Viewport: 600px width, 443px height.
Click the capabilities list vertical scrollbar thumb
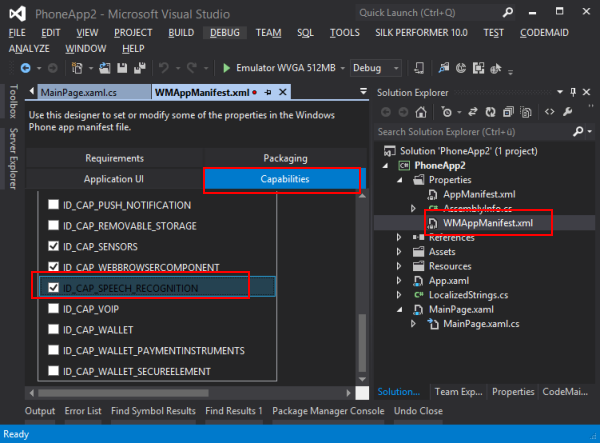(362, 343)
